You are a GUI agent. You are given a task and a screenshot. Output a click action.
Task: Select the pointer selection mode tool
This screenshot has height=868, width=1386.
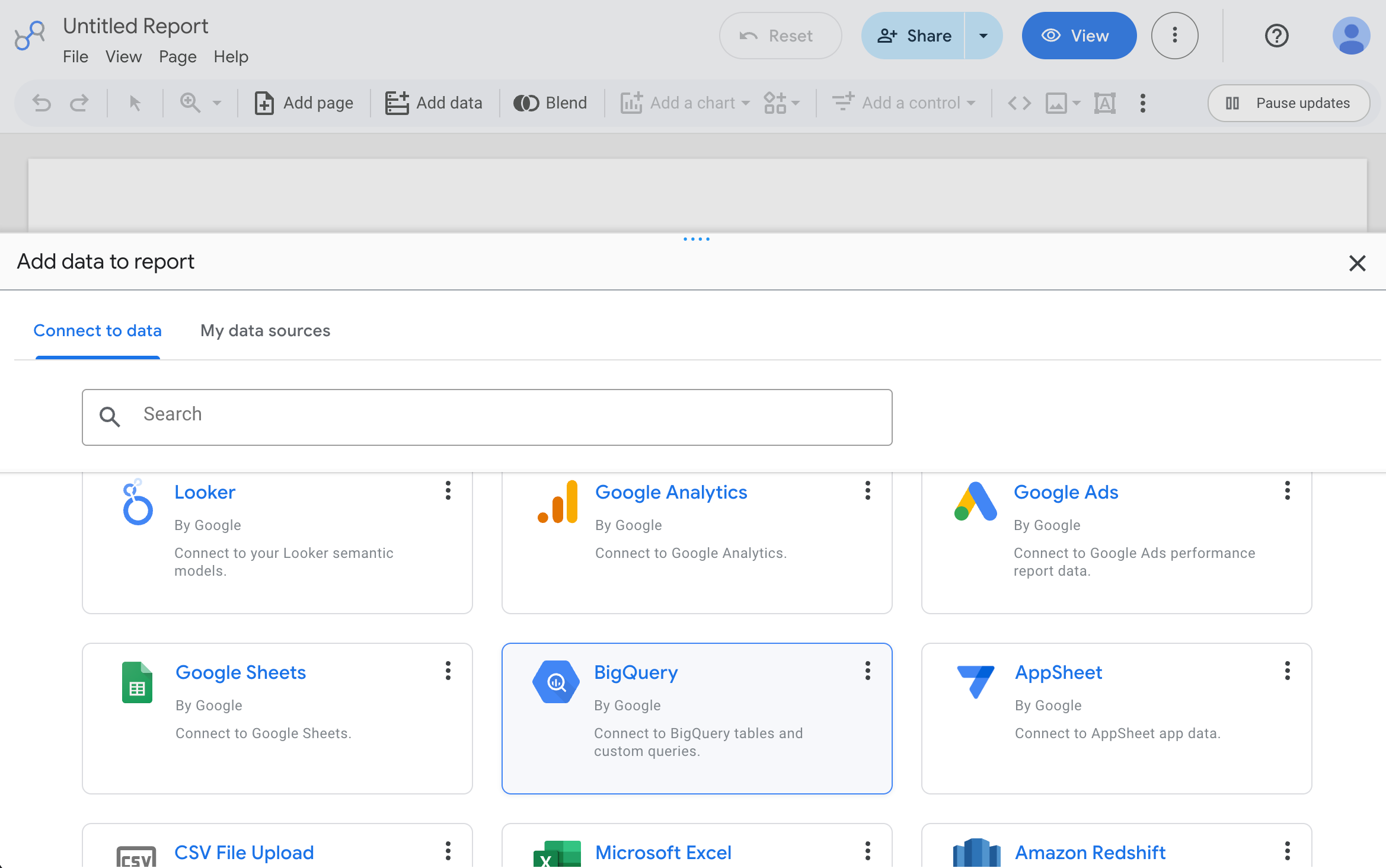(x=135, y=103)
